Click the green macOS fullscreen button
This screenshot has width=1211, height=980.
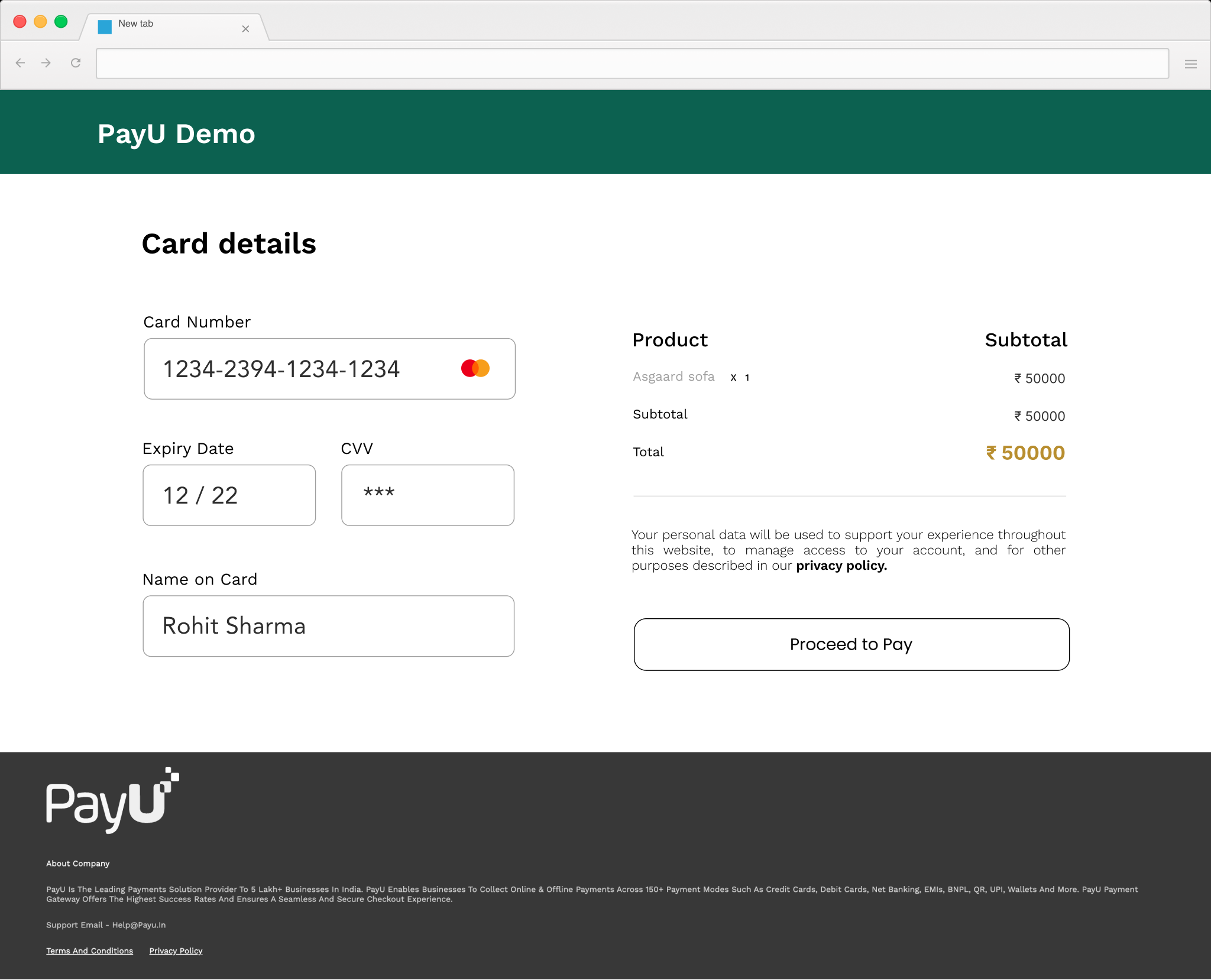(x=61, y=22)
